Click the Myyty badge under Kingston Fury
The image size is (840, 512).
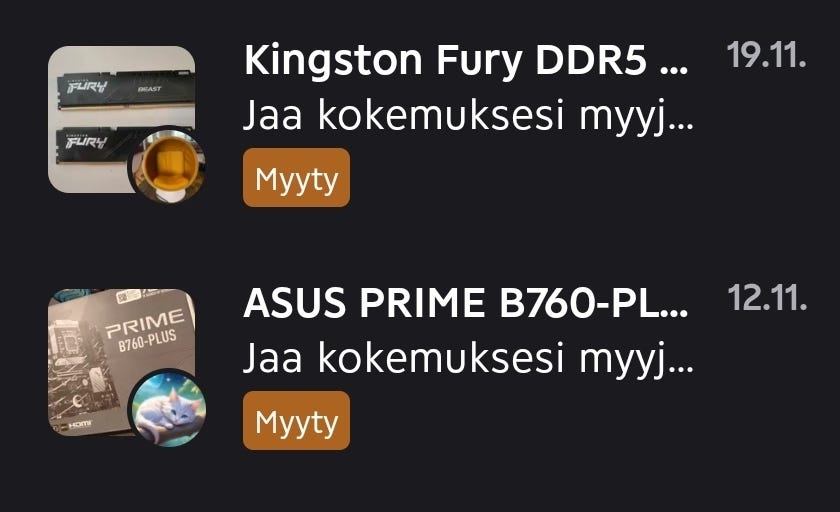tap(296, 178)
